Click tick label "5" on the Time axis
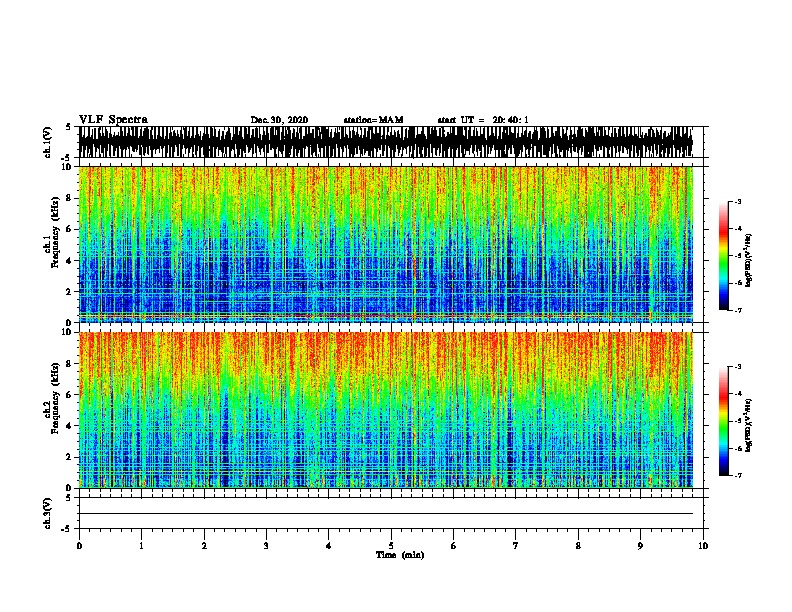 click(391, 546)
